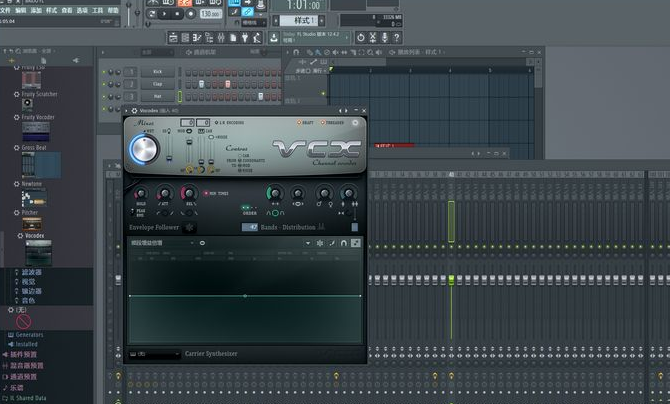Viewport: 670px width, 404px height.
Task: Click the tempo tapper icon
Action: click(257, 38)
